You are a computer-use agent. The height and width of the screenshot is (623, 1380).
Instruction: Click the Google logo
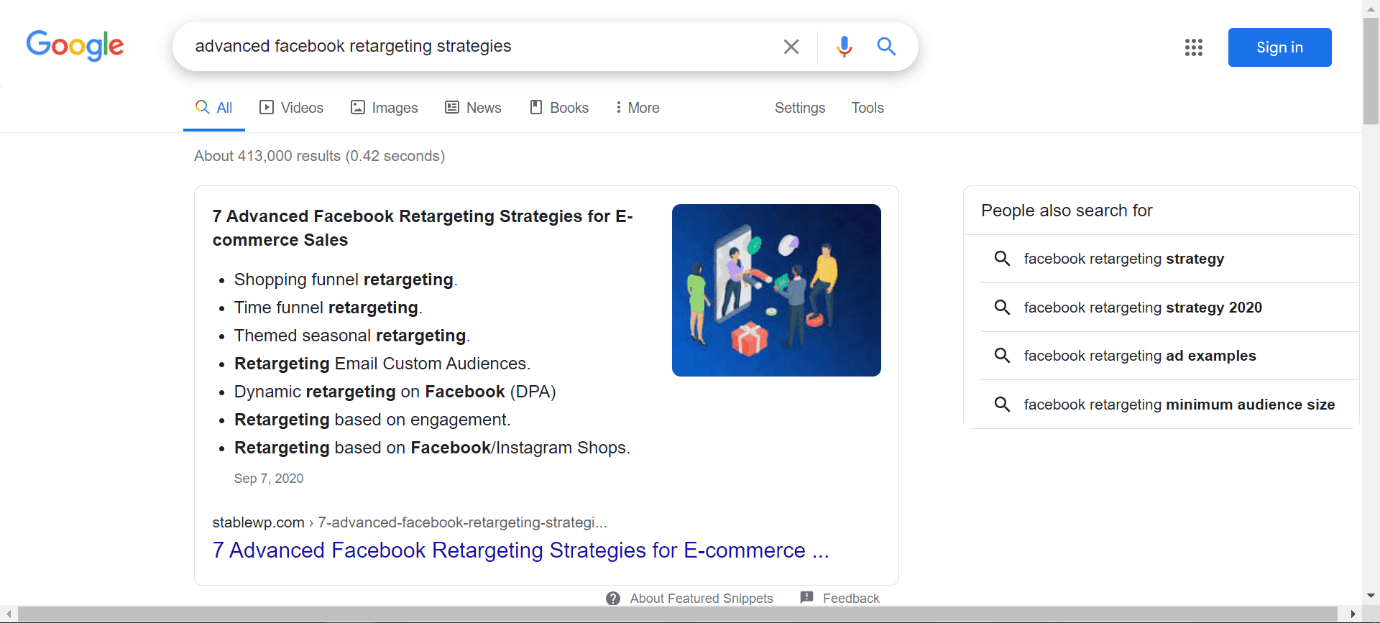(x=75, y=46)
